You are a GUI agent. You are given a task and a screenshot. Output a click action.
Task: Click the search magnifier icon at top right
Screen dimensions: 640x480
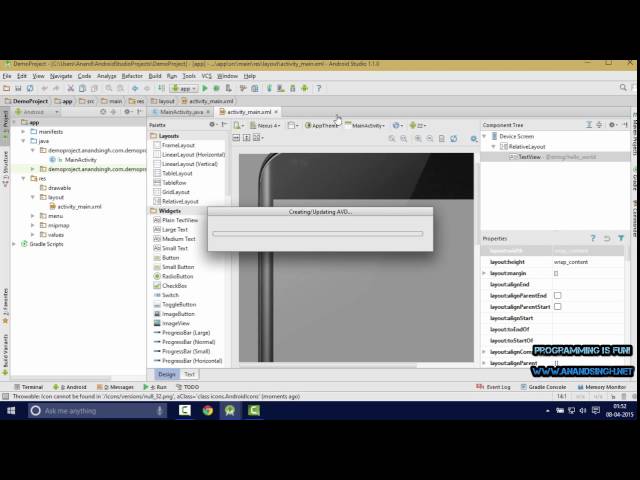tap(623, 87)
